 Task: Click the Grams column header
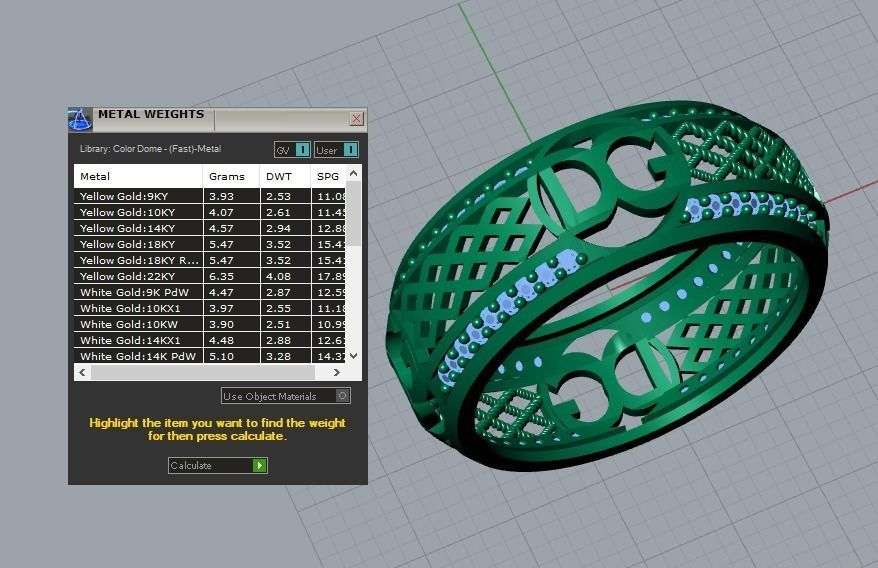pyautogui.click(x=231, y=176)
